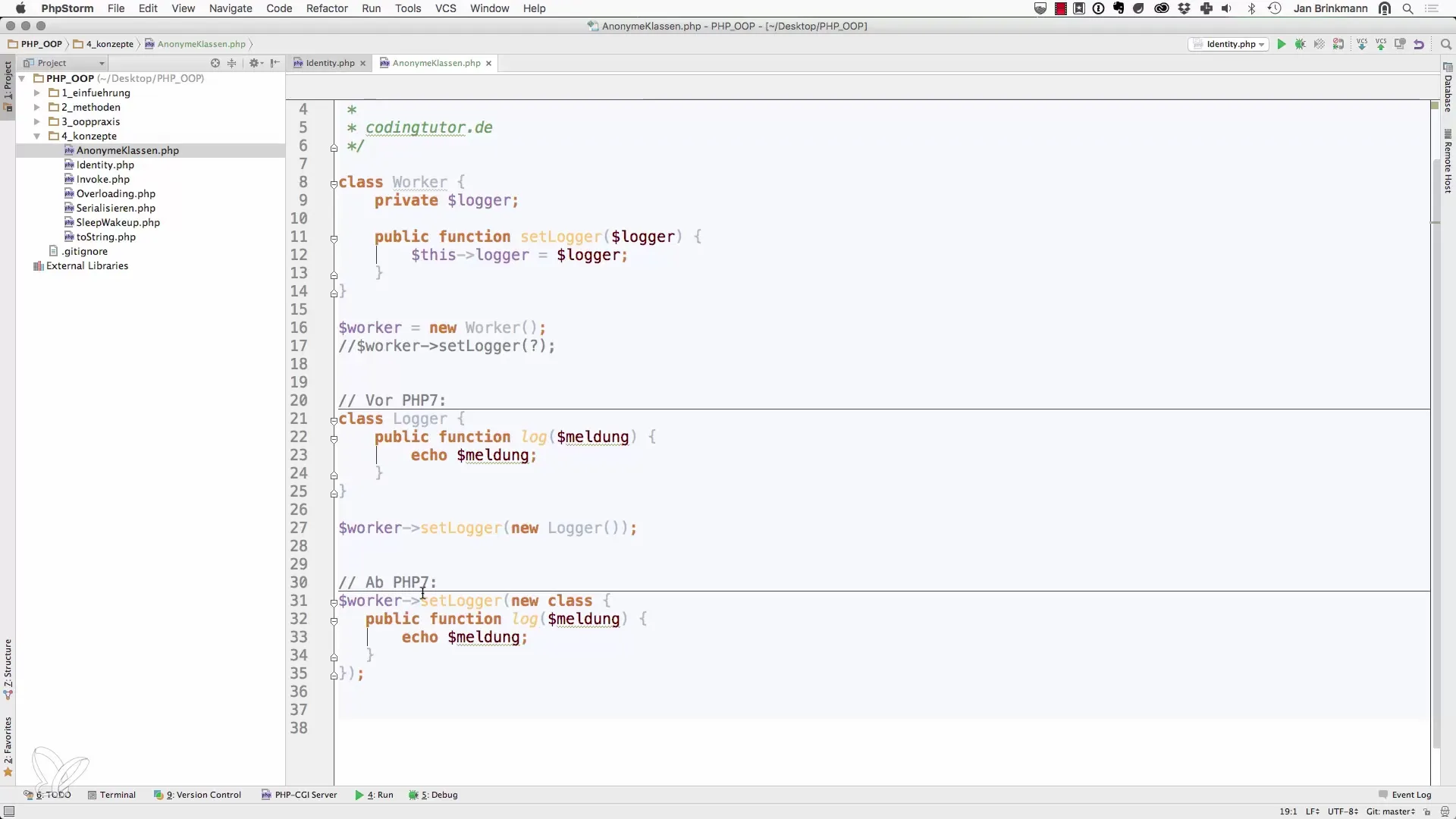Expand the 2_methoden folder

click(x=36, y=107)
